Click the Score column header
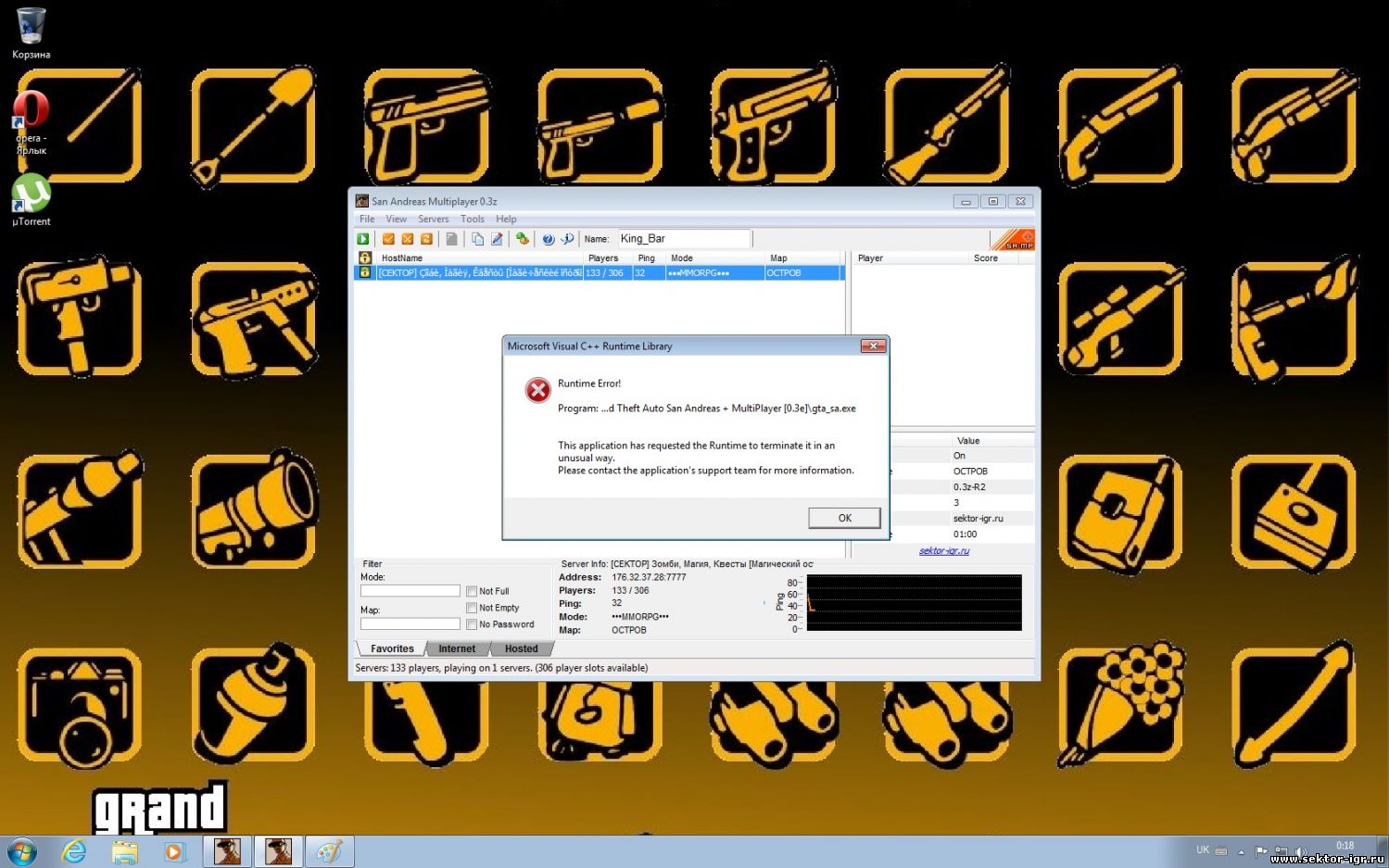The image size is (1389, 868). pyautogui.click(x=992, y=258)
